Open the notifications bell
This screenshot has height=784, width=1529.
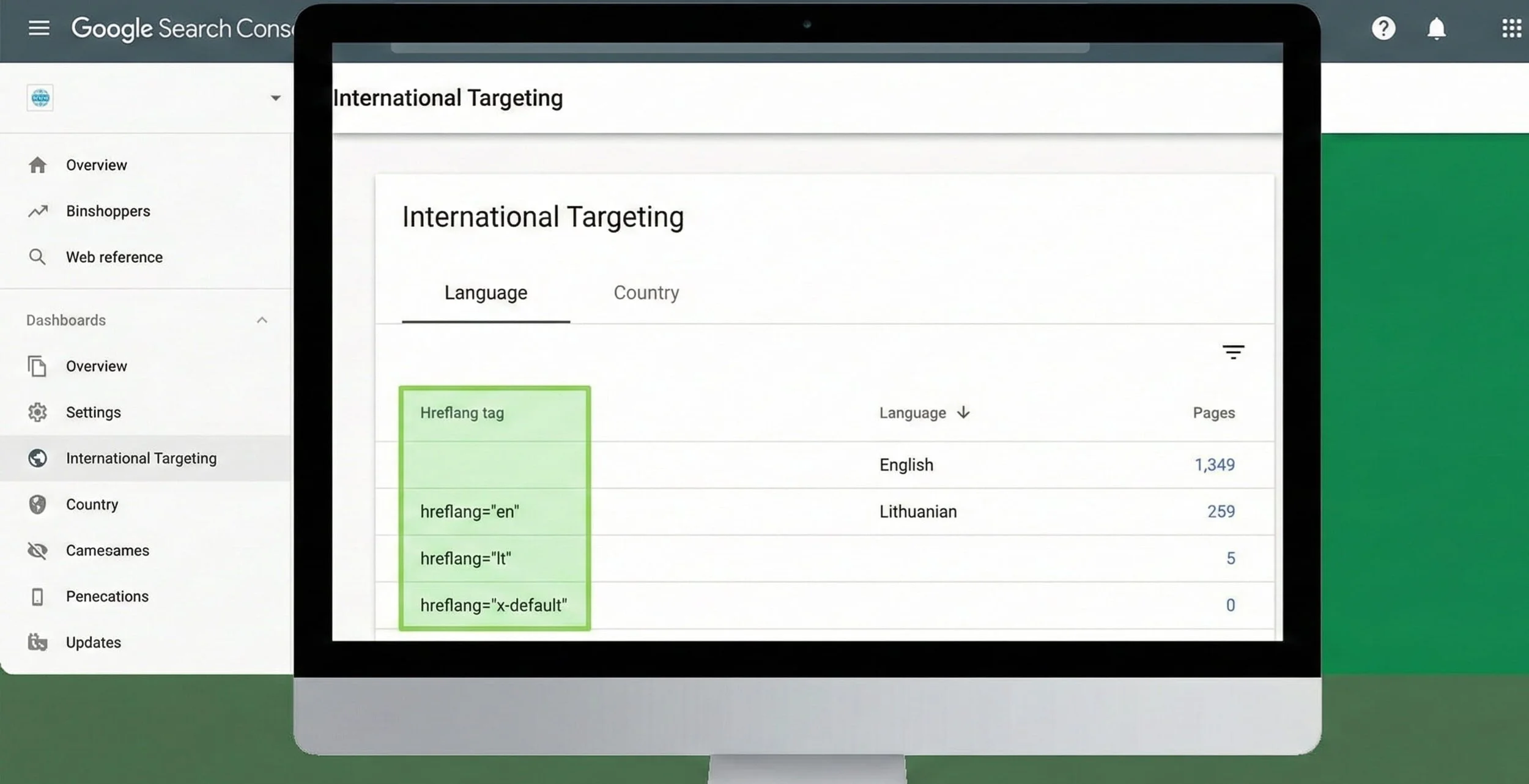pyautogui.click(x=1436, y=28)
